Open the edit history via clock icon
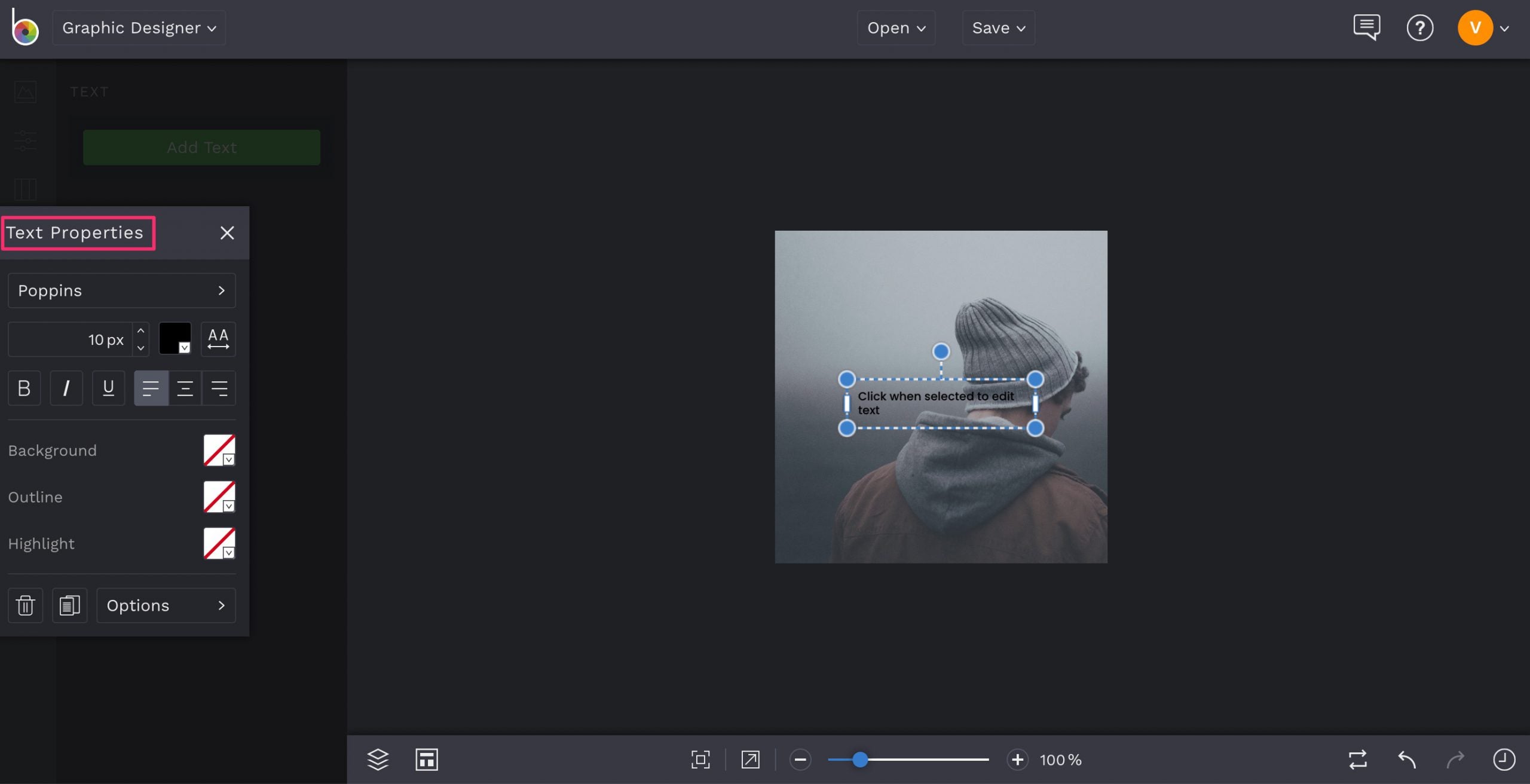 (x=1505, y=759)
